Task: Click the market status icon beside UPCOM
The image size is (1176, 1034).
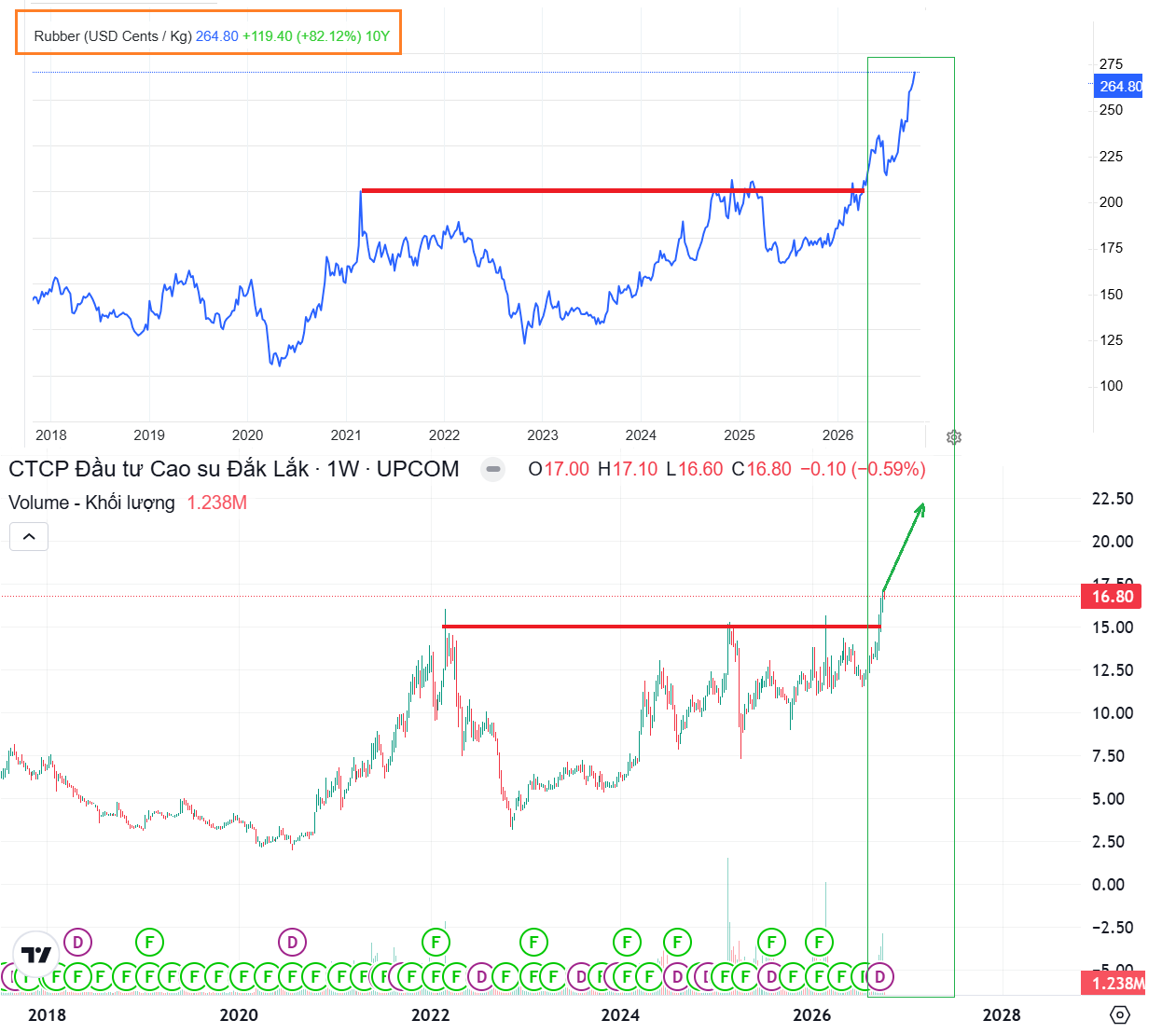Action: click(x=493, y=469)
